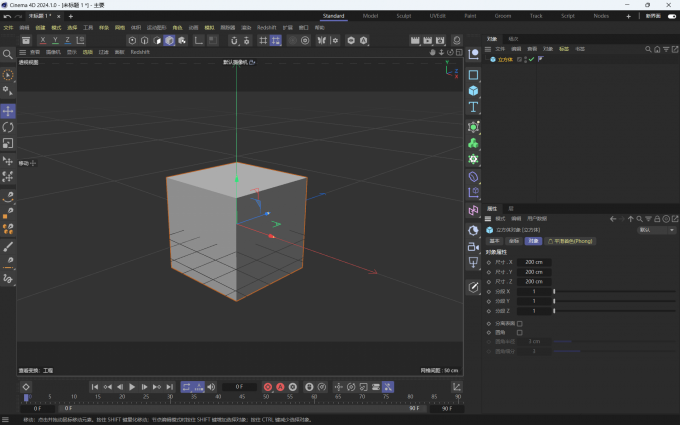Open the Redshift menu in the main menu bar

(x=266, y=28)
